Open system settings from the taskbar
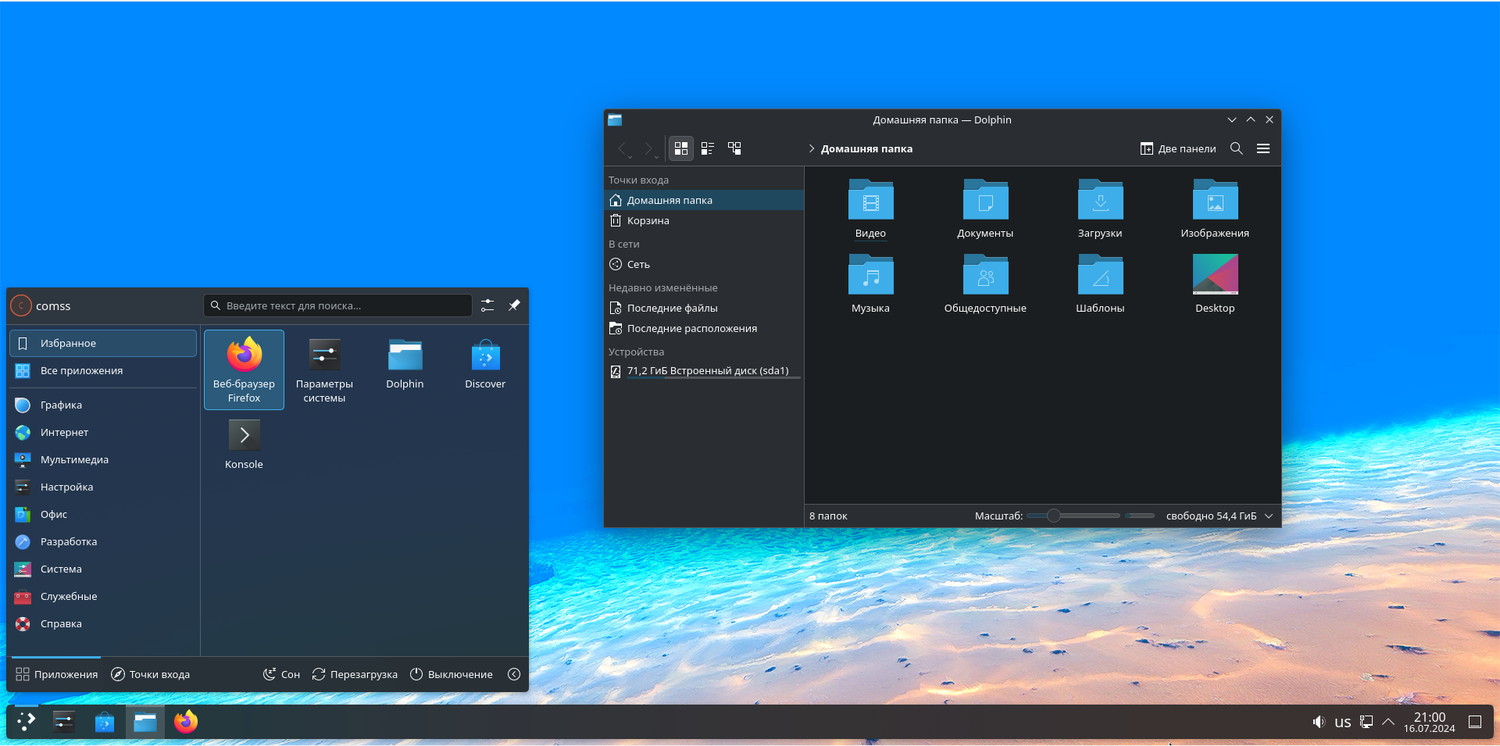The width and height of the screenshot is (1500, 746). (x=64, y=722)
